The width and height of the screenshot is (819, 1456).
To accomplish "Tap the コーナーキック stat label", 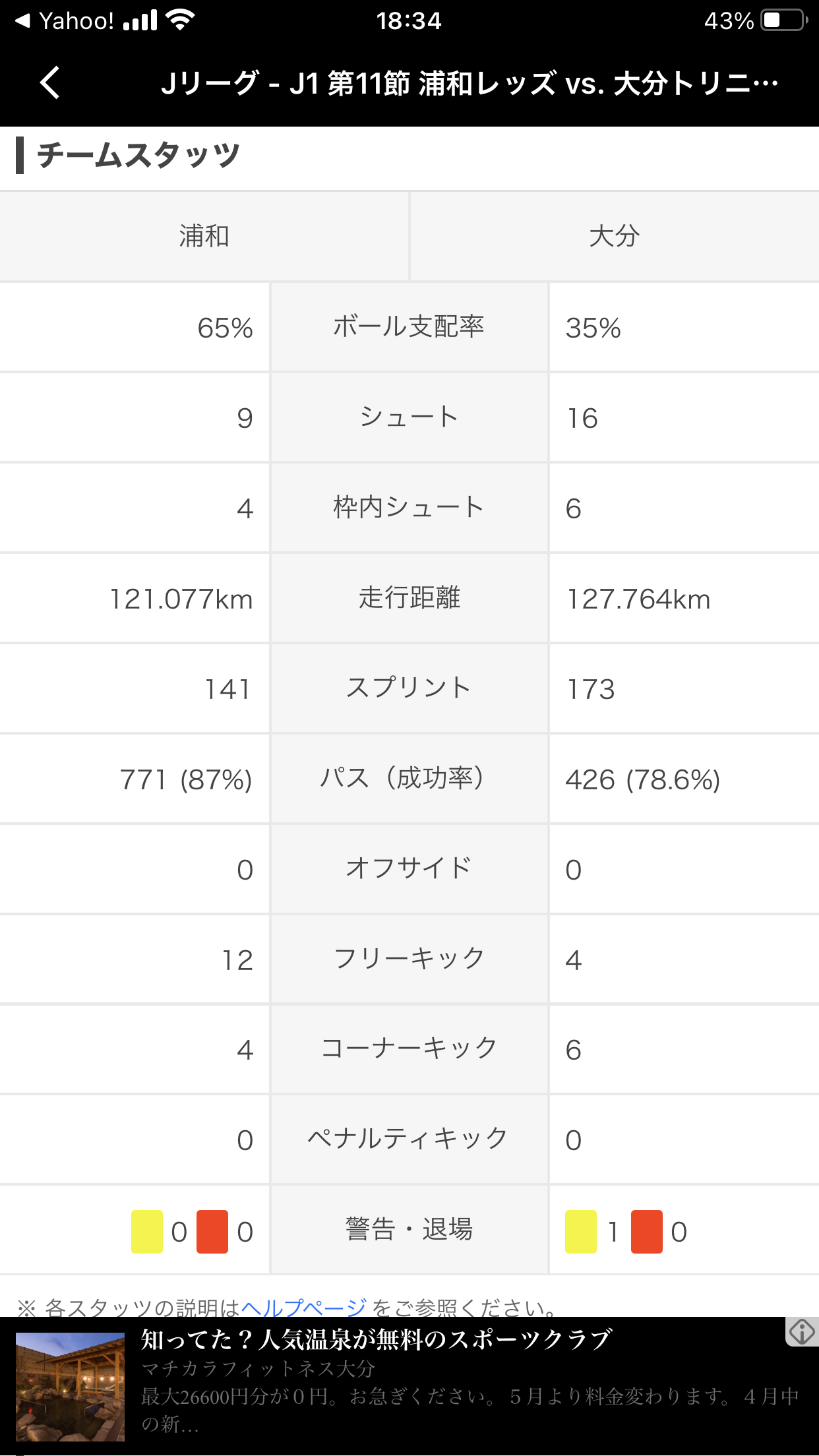I will (409, 1049).
